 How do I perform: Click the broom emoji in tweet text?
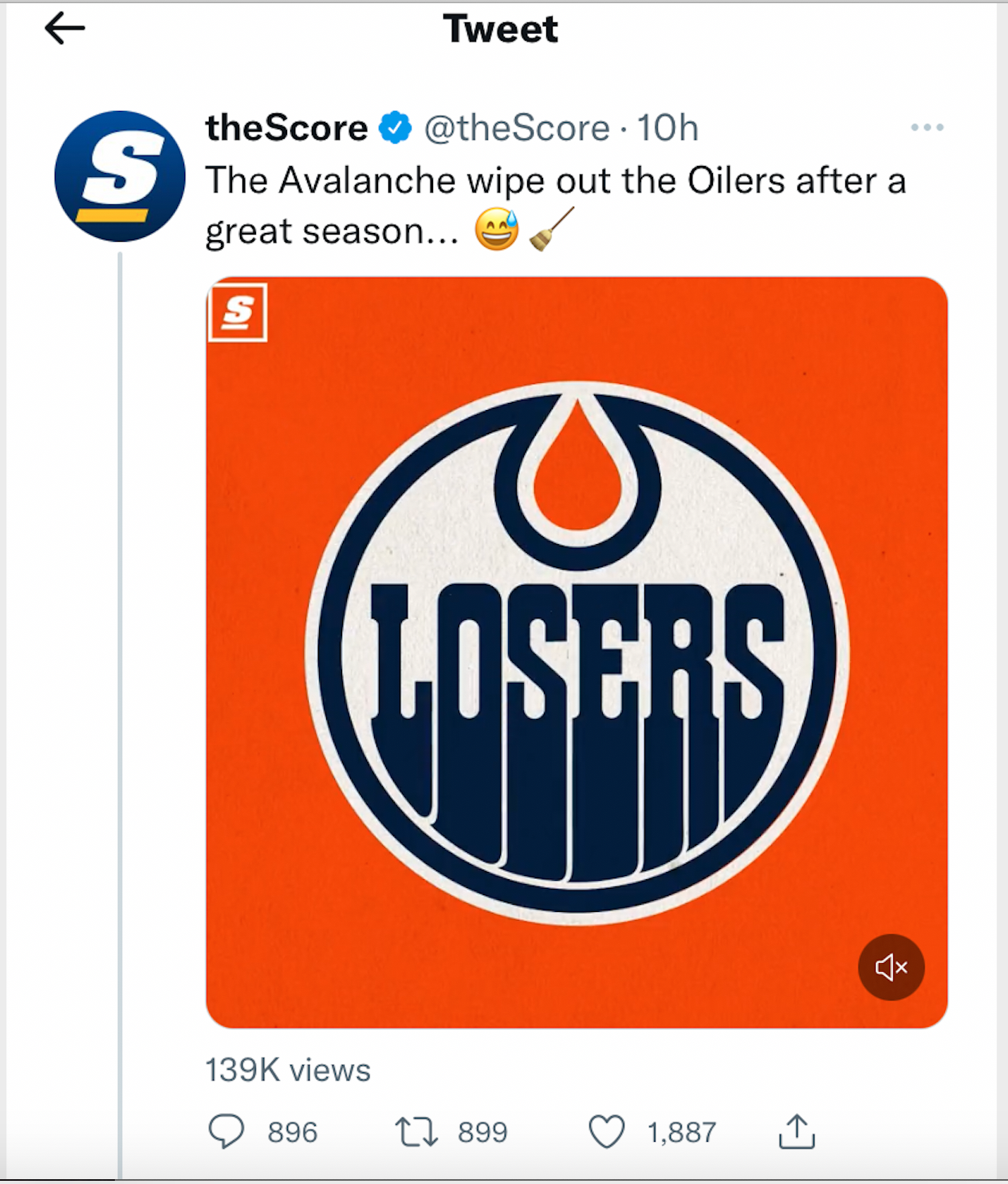pos(552,231)
